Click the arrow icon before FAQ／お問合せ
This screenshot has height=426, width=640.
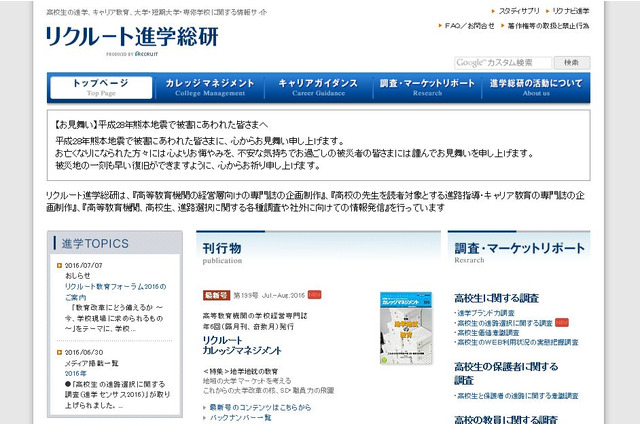(x=440, y=26)
